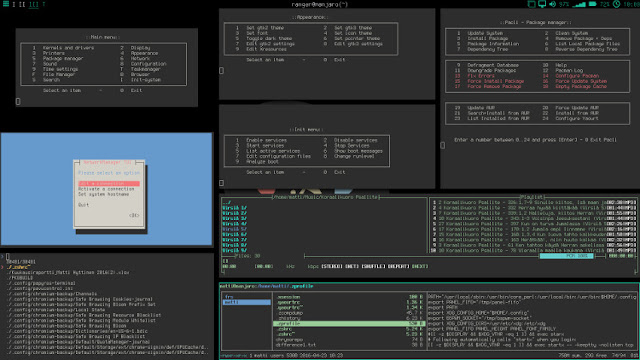Select ./.config/pavucontrol.ini in search results
The height and width of the screenshot is (360, 640).
[x=40, y=288]
